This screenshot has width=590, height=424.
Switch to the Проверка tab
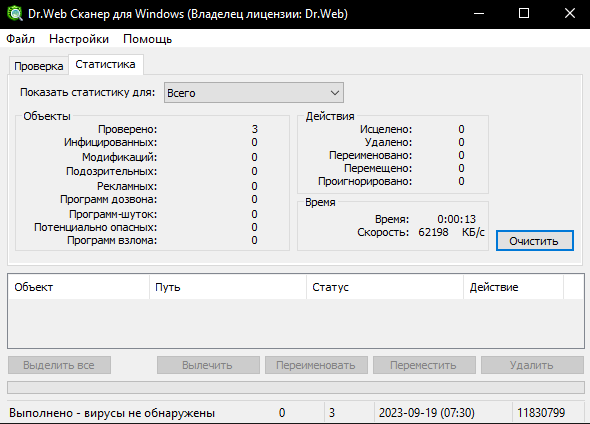[x=38, y=66]
